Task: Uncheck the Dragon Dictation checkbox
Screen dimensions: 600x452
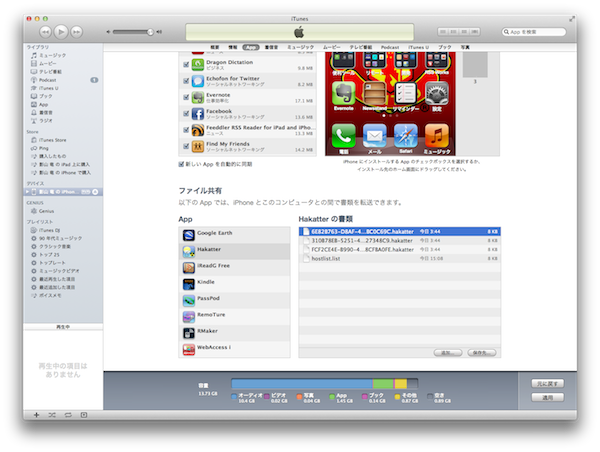Action: [186, 65]
